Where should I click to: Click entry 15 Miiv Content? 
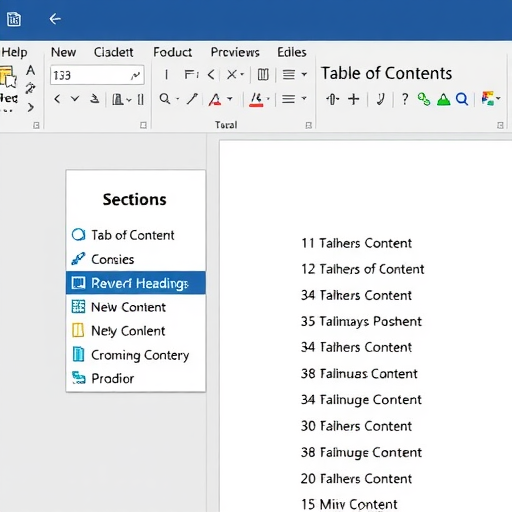[x=349, y=504]
